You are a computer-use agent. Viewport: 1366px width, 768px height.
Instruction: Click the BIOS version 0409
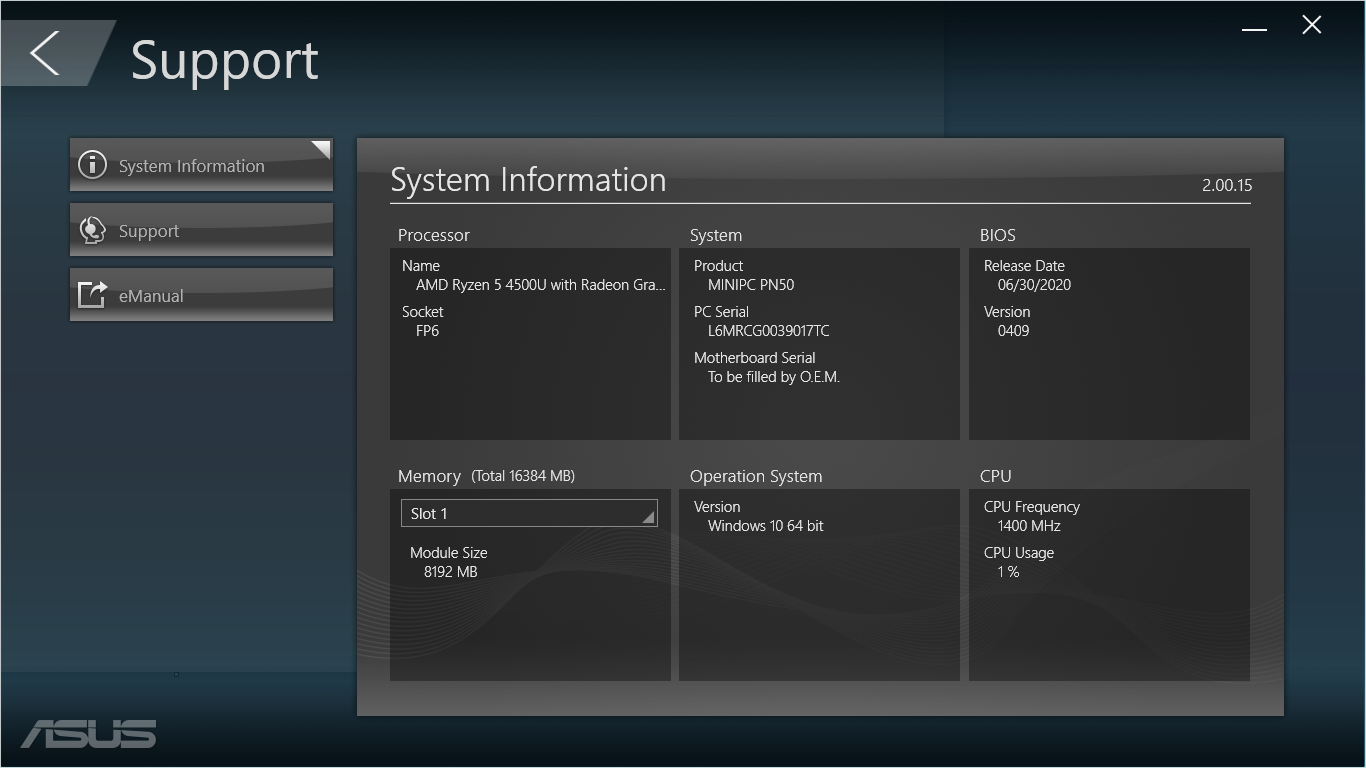1013,331
